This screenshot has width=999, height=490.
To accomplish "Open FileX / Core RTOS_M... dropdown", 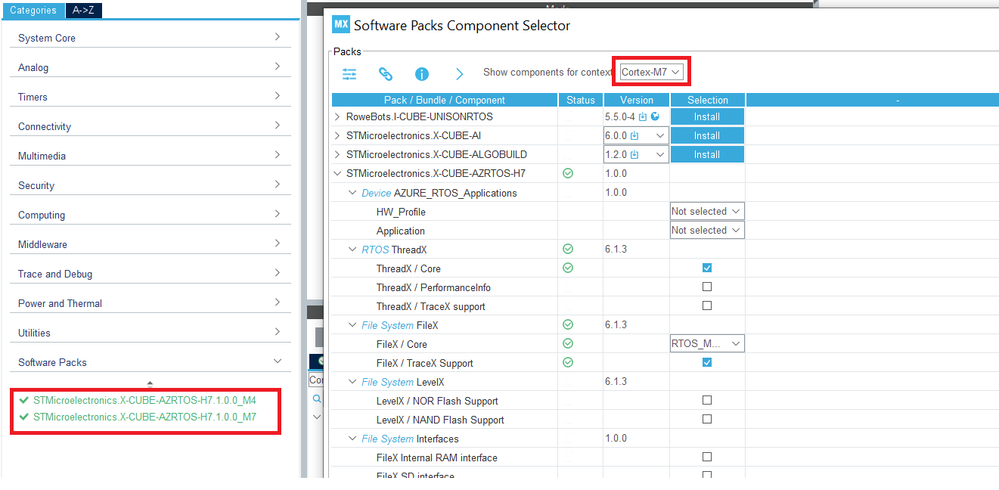I will pos(707,344).
